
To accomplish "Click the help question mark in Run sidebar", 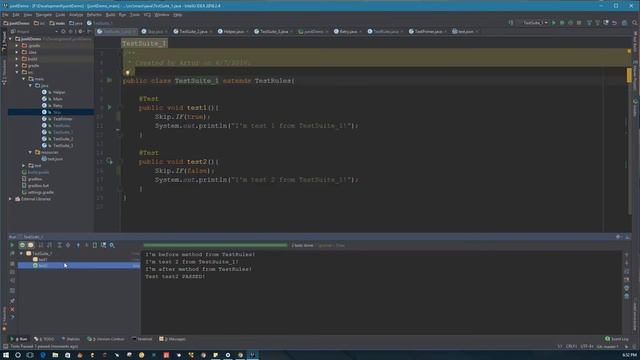I will (x=12, y=317).
